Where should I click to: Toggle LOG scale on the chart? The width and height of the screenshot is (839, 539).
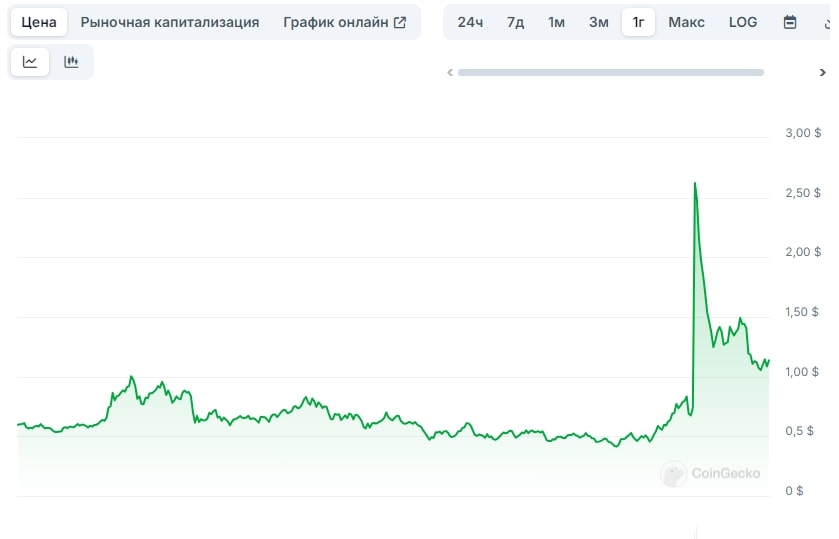click(743, 22)
